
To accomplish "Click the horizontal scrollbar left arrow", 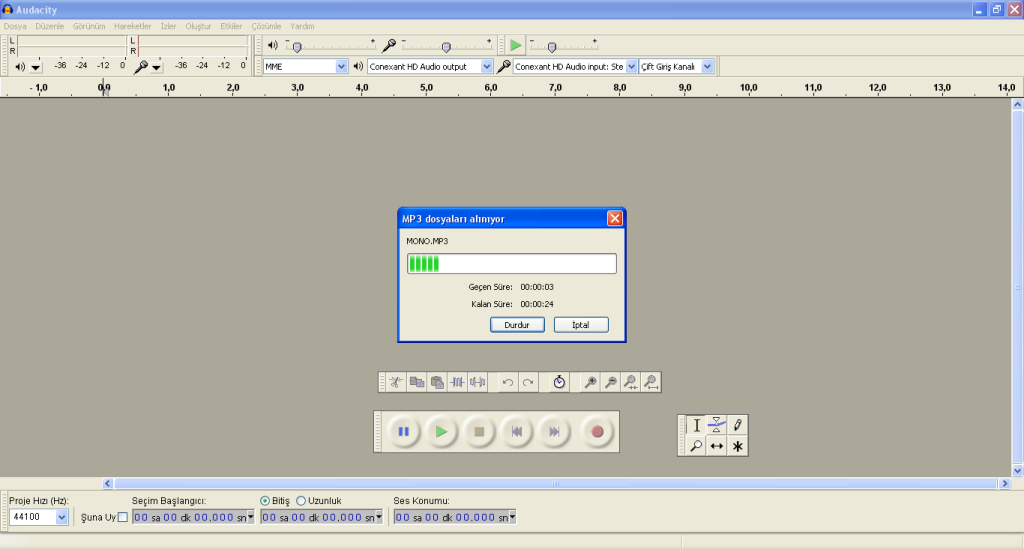I will (x=108, y=484).
